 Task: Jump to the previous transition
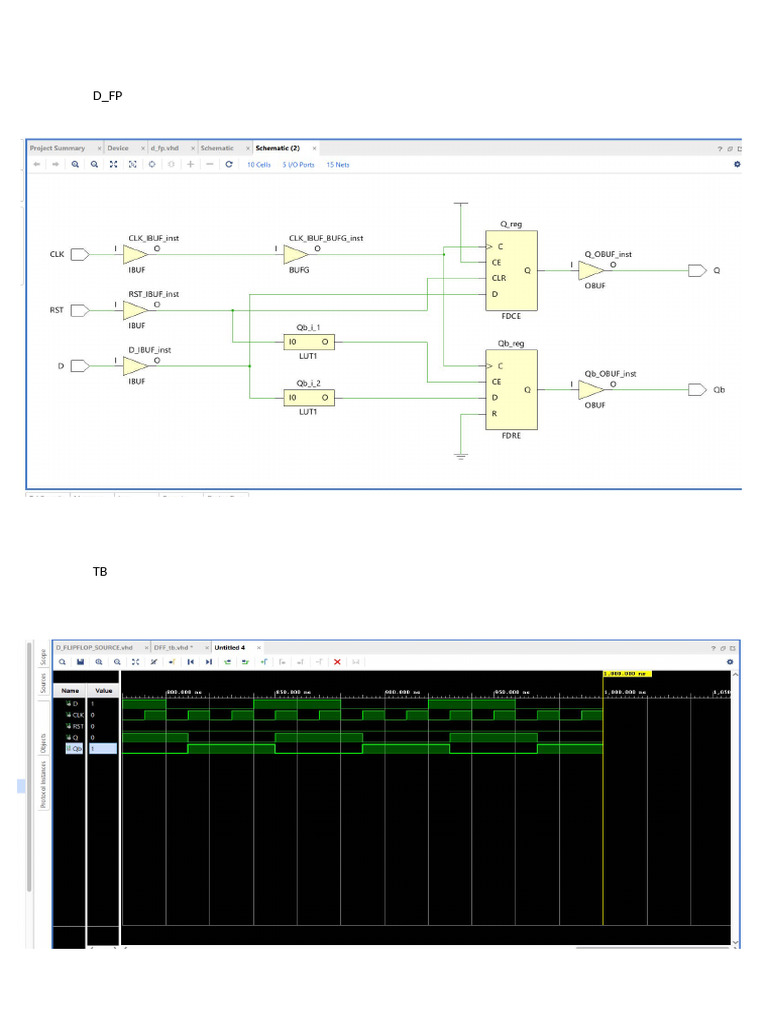pos(227,662)
